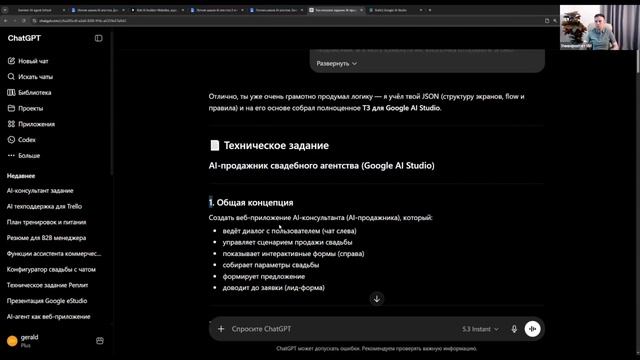
Task: Click the icon beside gerald's profile
Action: click(x=100, y=340)
